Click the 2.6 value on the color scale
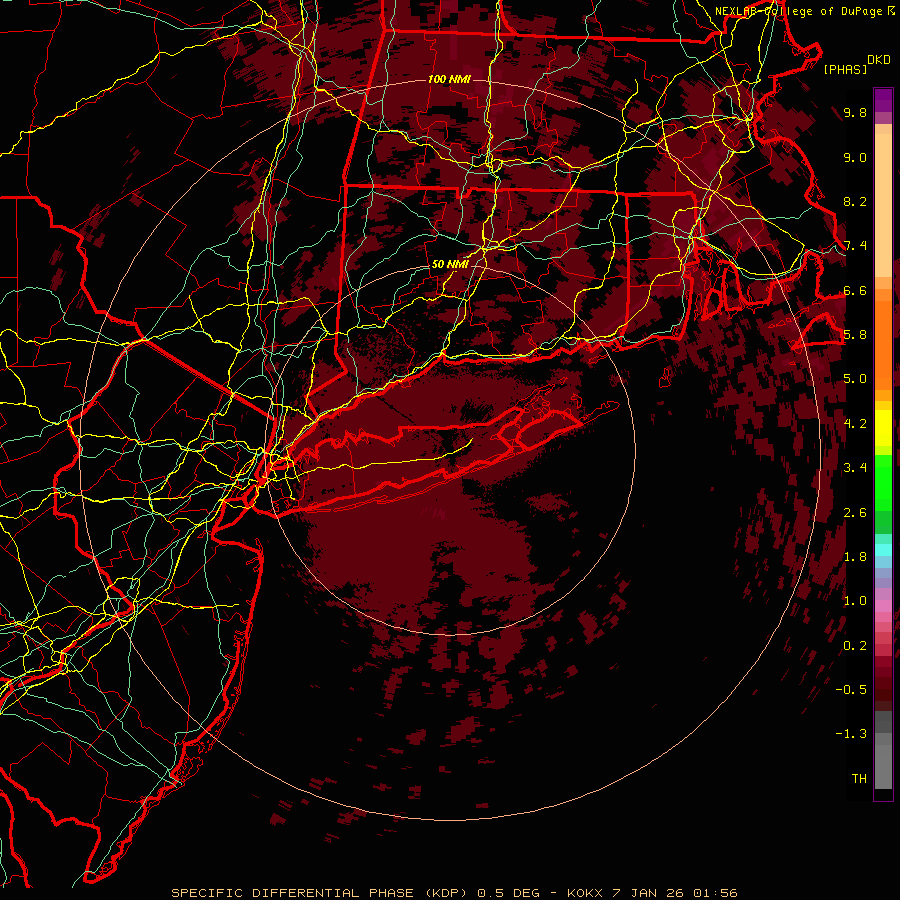This screenshot has width=900, height=900. click(x=855, y=513)
